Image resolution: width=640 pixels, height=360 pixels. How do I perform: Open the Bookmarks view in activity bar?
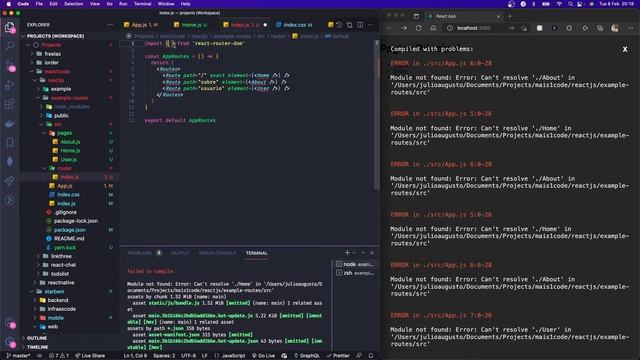(x=9, y=142)
